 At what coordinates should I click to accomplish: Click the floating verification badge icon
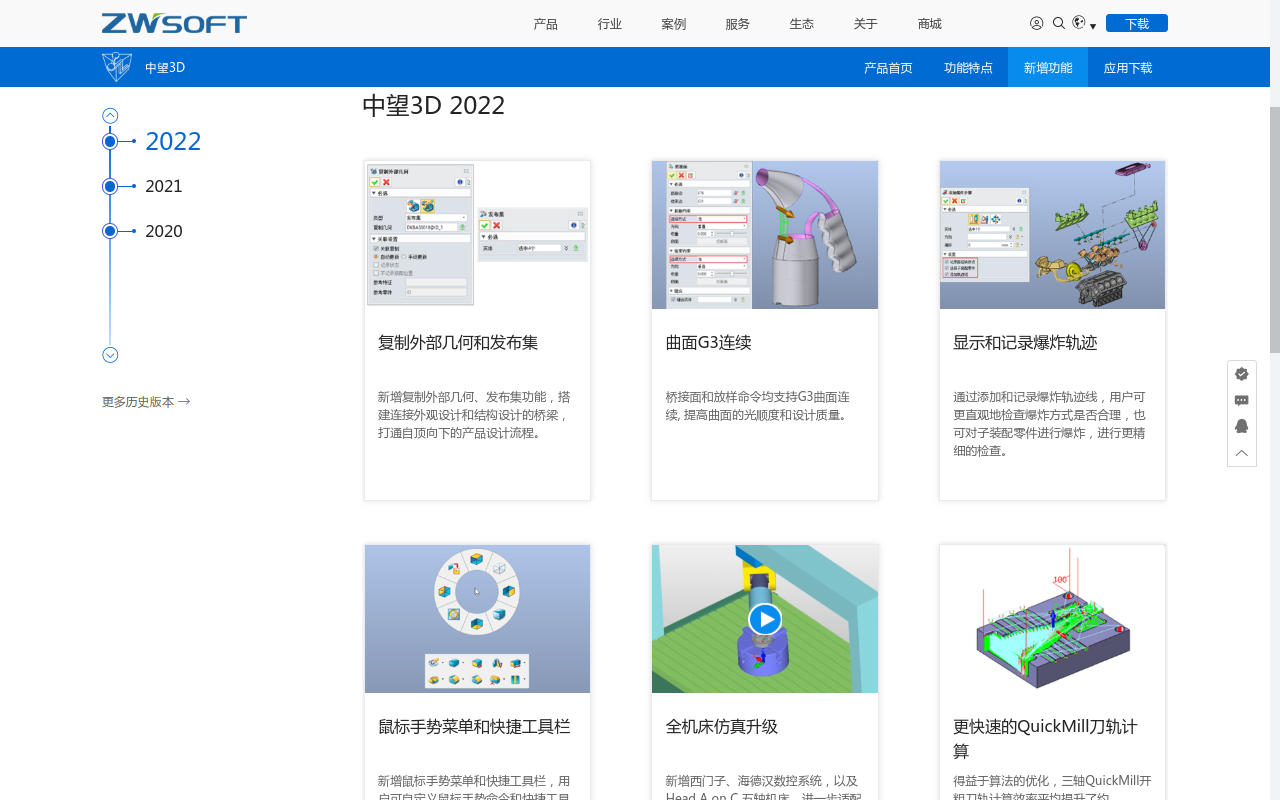1242,374
